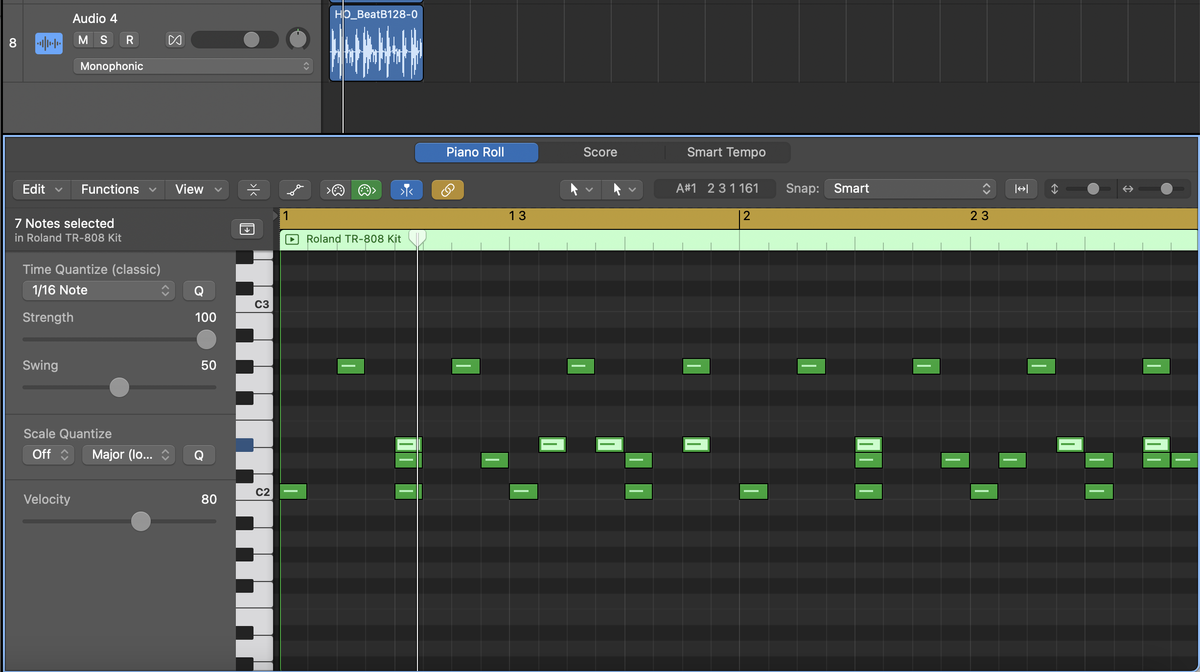Switch to the Score tab

[600, 152]
